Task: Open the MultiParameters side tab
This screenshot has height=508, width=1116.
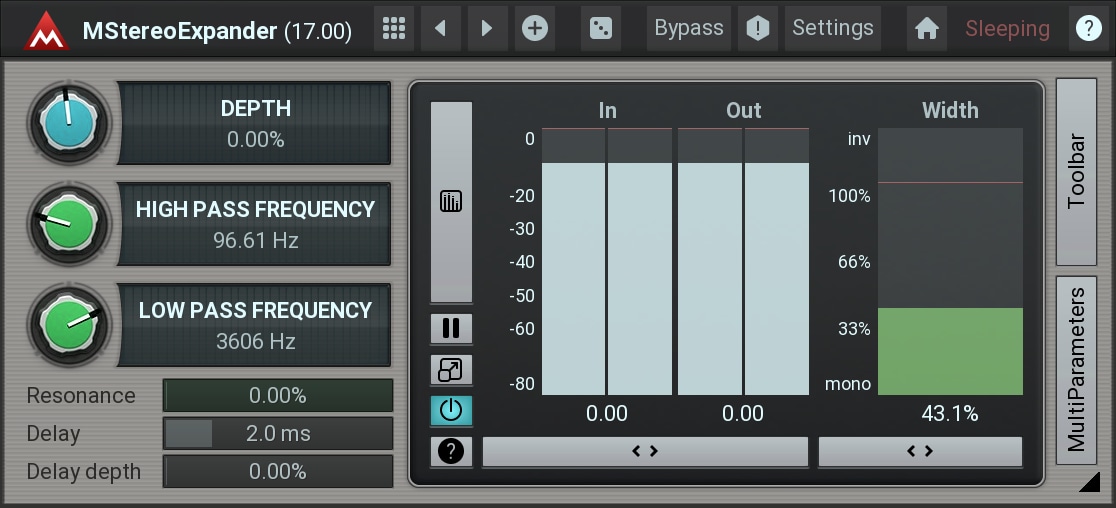Action: pyautogui.click(x=1076, y=370)
